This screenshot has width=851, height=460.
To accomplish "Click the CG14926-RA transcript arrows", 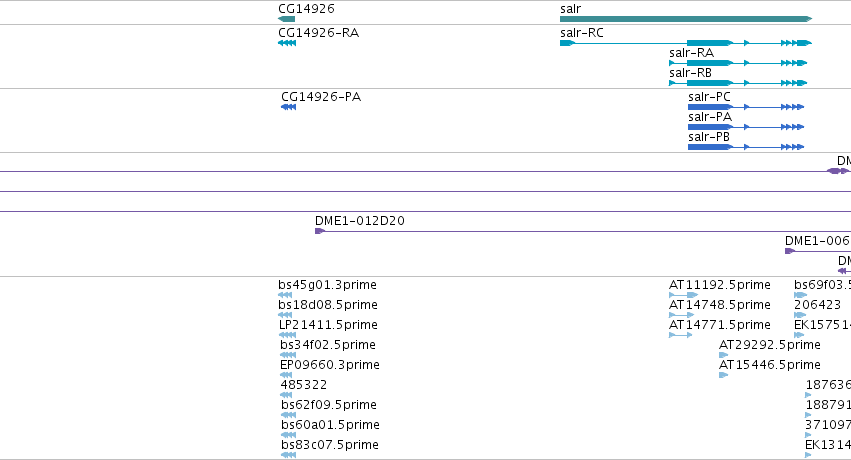I will [287, 43].
